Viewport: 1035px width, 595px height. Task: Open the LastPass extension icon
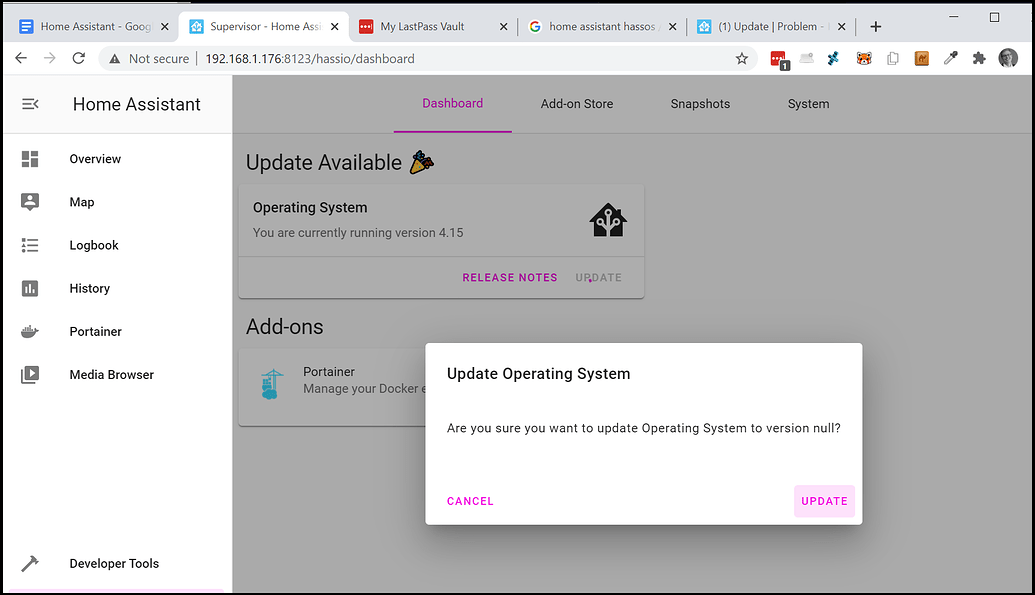[x=779, y=59]
